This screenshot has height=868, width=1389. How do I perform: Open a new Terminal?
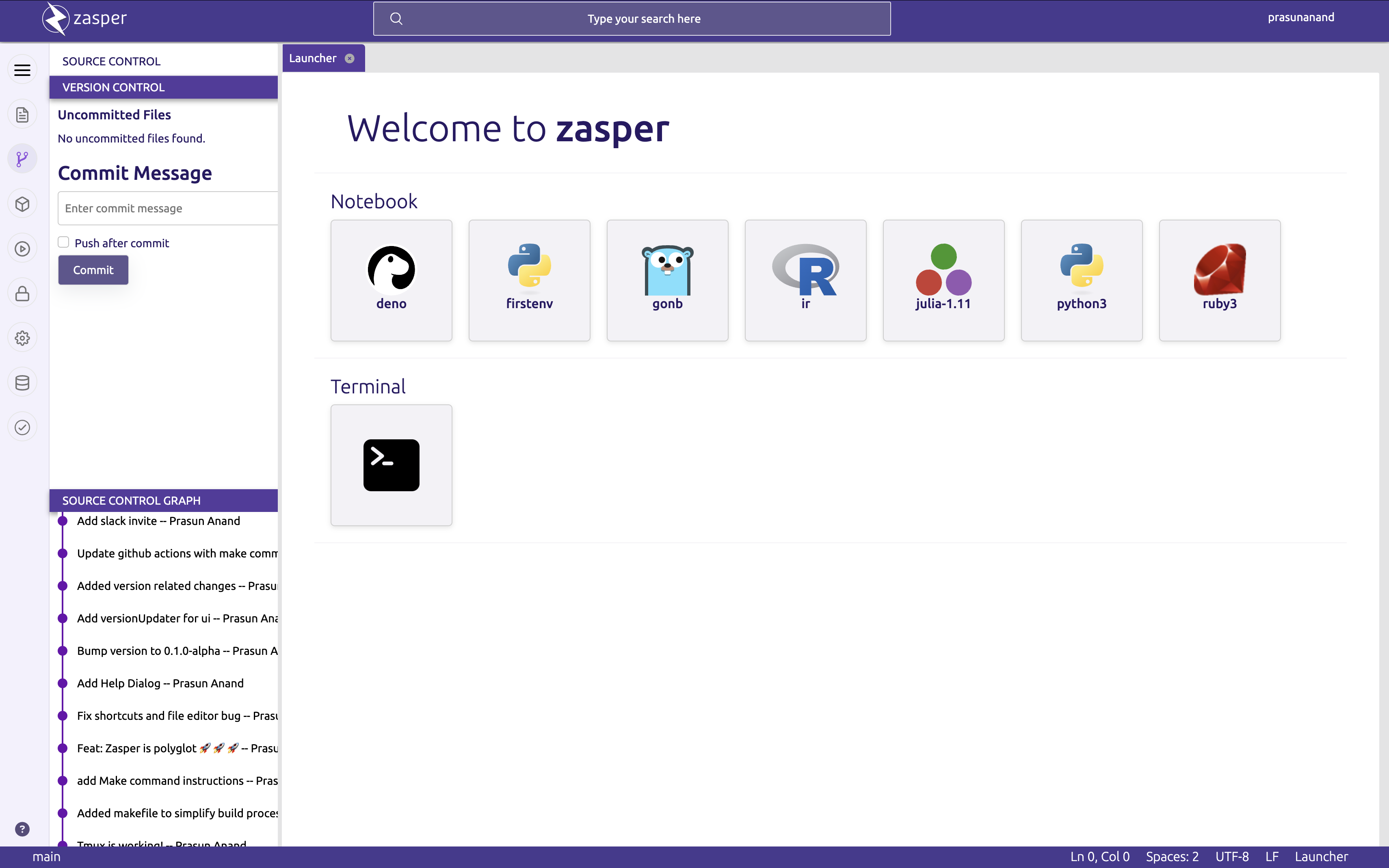pyautogui.click(x=392, y=465)
